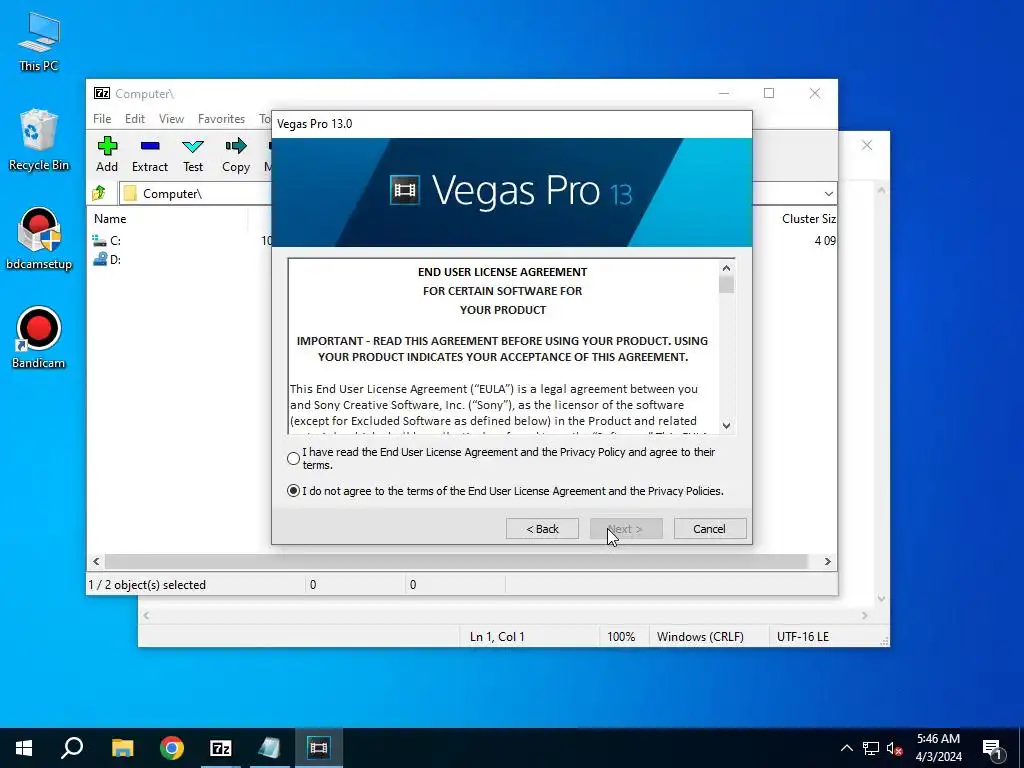Click the disabled Next button
This screenshot has width=1024, height=768.
pyautogui.click(x=626, y=529)
